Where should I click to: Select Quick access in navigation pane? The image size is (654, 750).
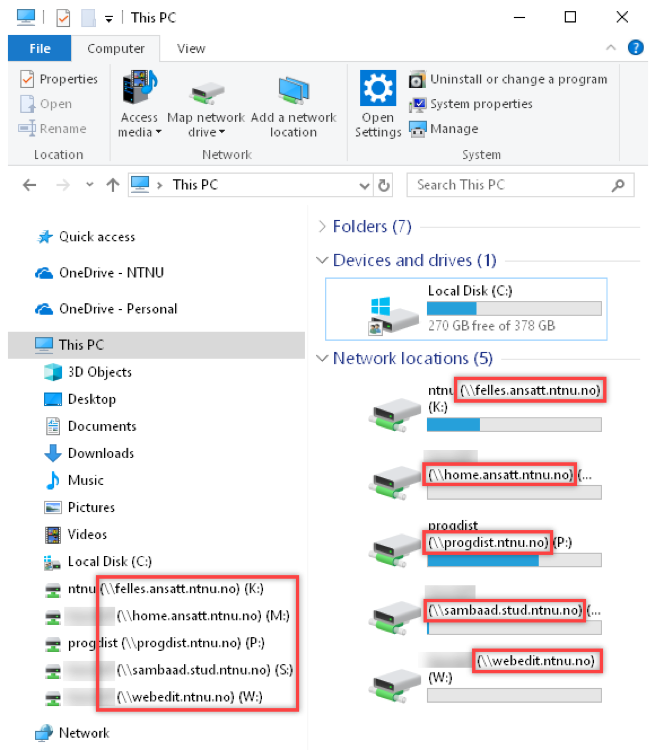[86, 237]
